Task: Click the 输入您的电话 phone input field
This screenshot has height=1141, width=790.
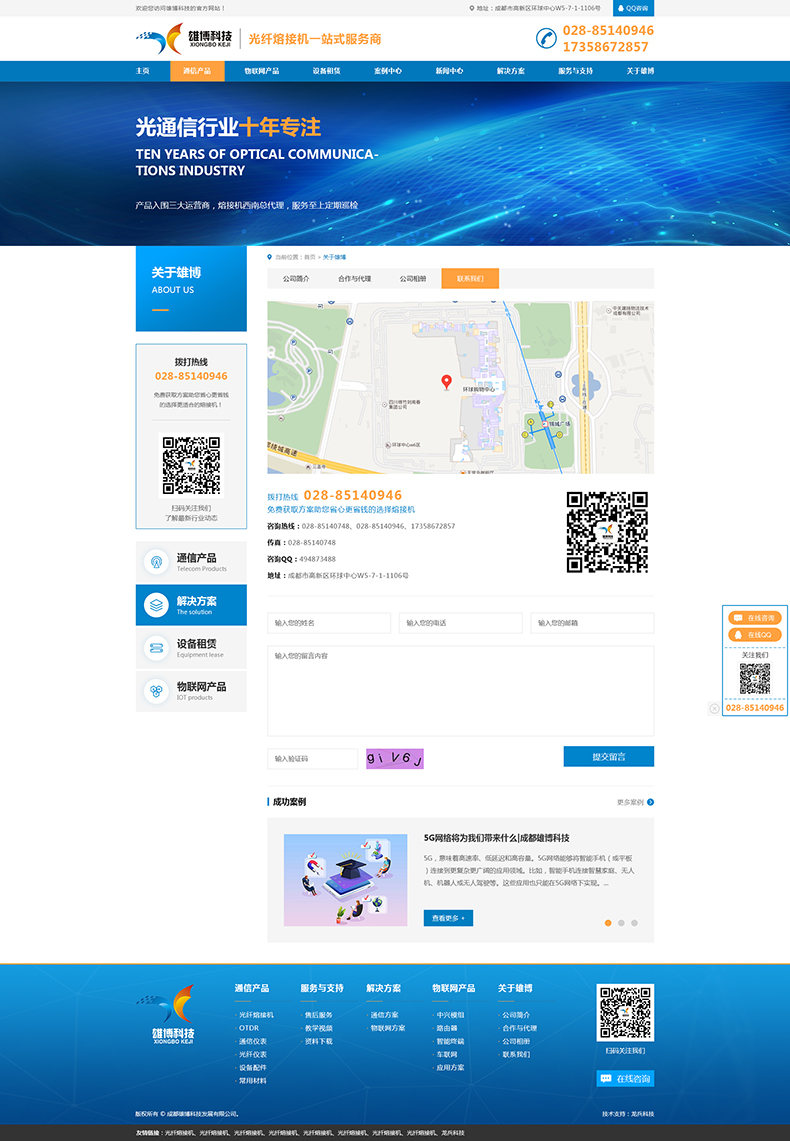Action: (460, 623)
